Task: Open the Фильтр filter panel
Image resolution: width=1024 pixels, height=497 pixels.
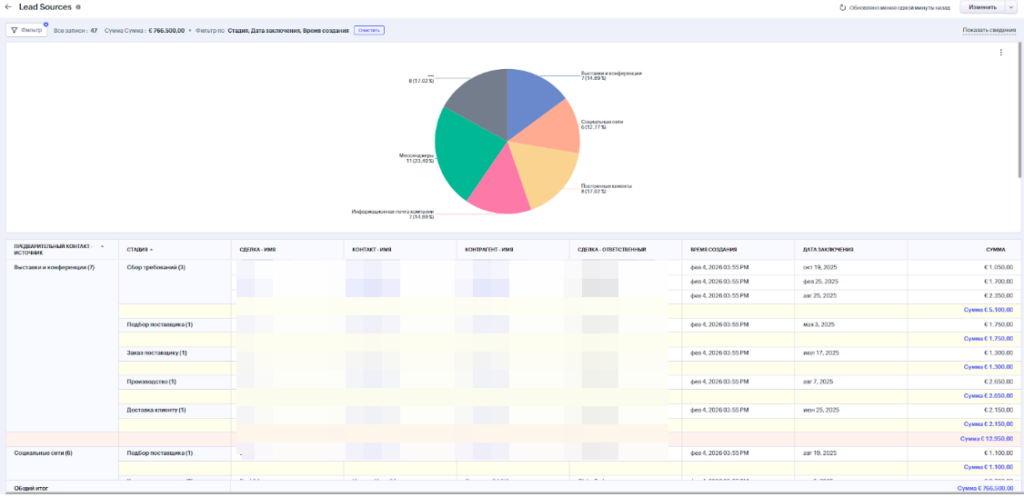Action: 27,30
